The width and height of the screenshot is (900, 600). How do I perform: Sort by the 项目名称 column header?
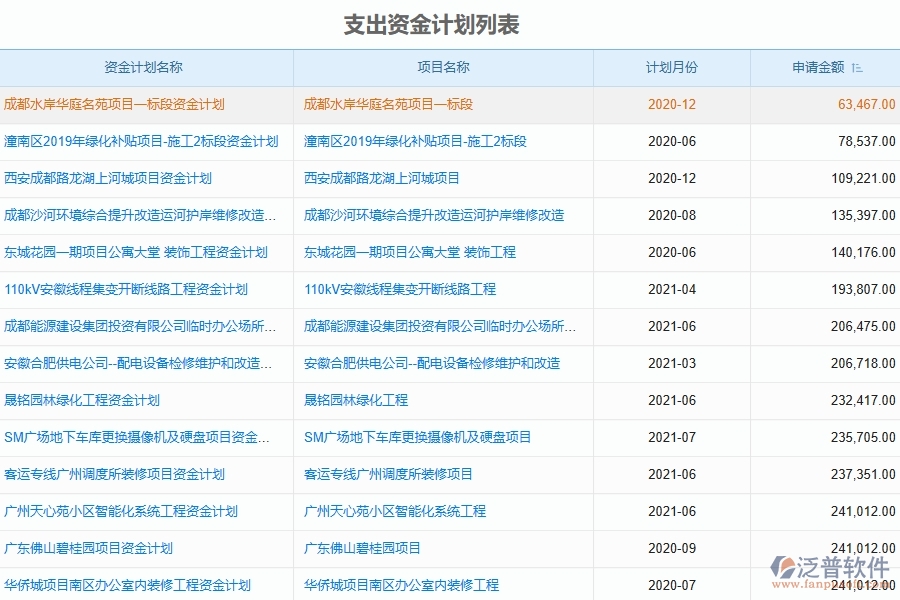tap(444, 66)
